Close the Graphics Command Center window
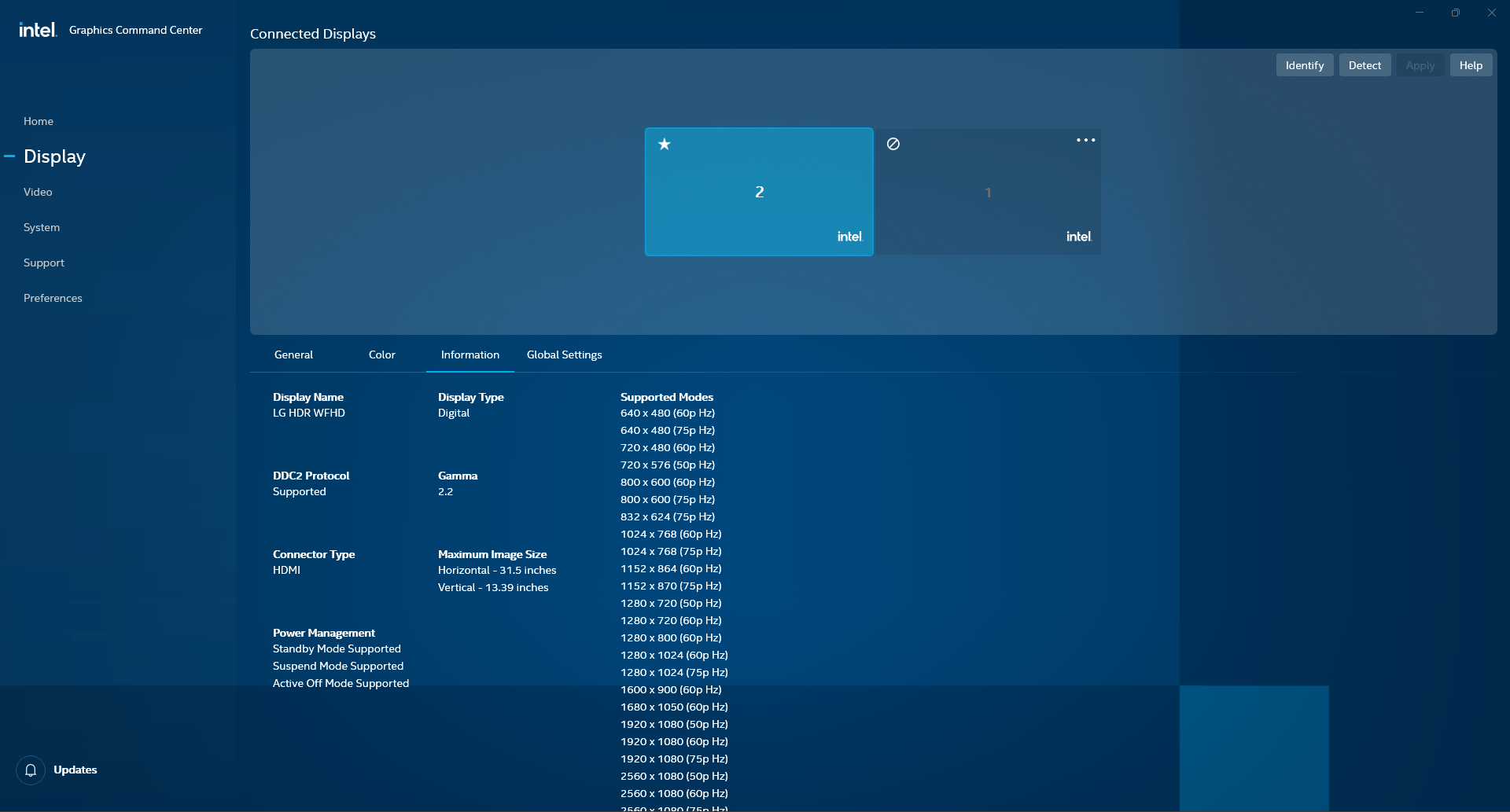1510x812 pixels. point(1492,13)
